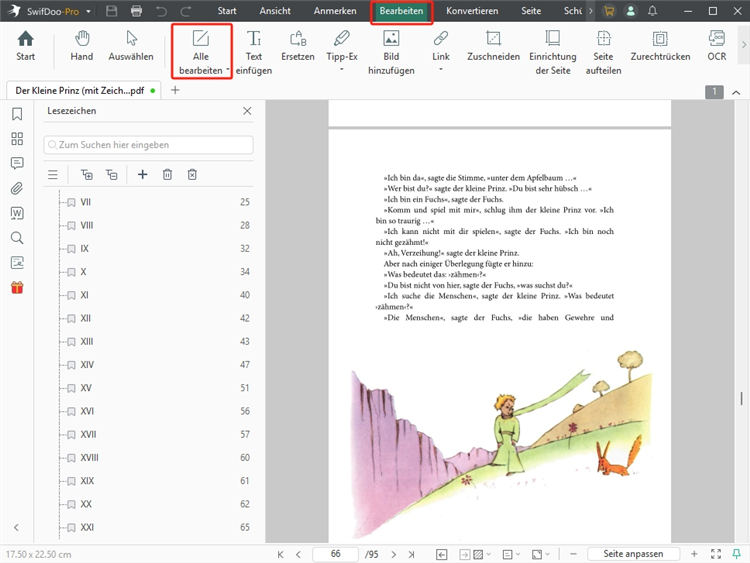This screenshot has height=563, width=750.
Task: Run the OCR tool
Action: point(717,46)
